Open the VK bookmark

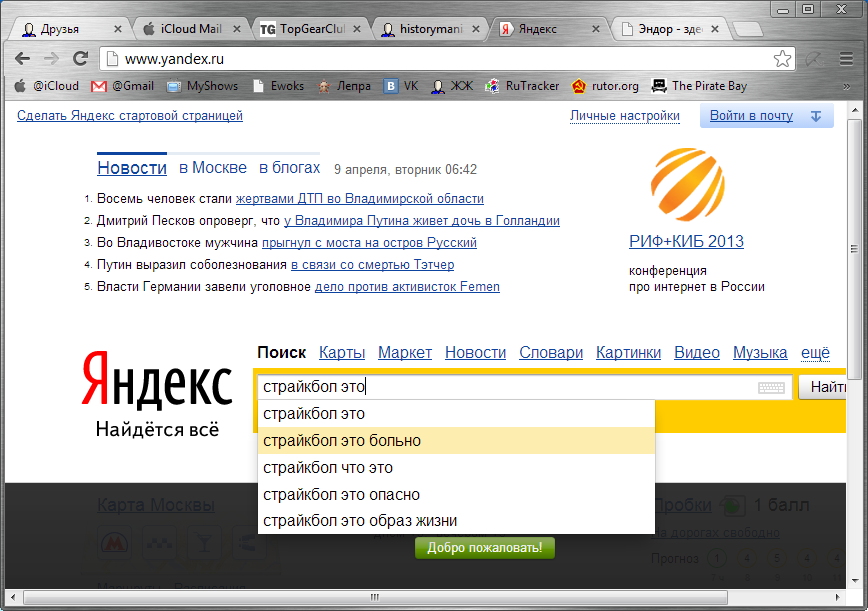click(401, 86)
